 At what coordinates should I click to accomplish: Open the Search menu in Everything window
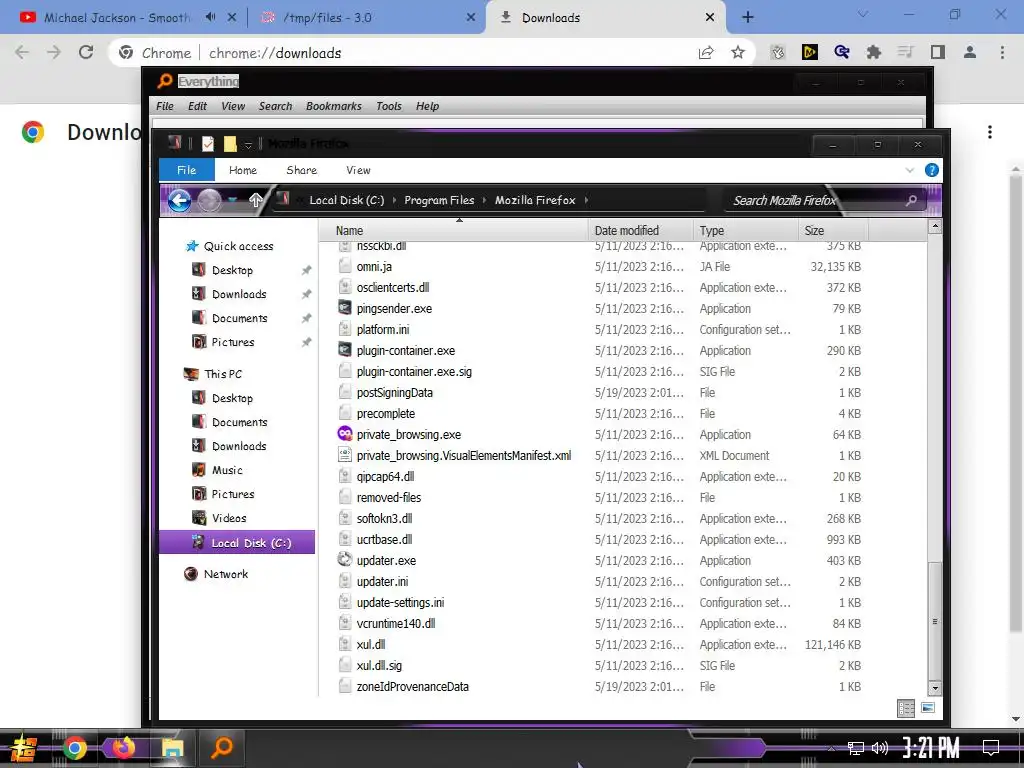click(x=275, y=106)
